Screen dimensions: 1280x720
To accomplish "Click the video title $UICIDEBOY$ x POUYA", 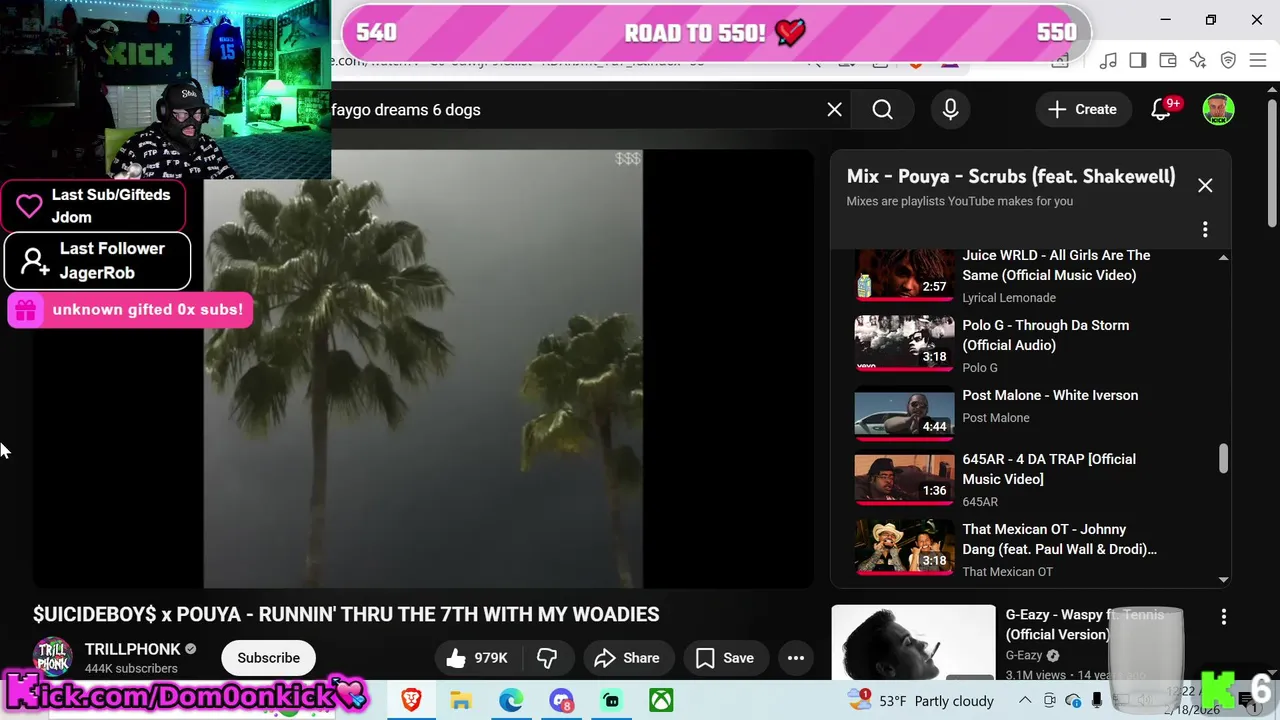I will coord(346,614).
